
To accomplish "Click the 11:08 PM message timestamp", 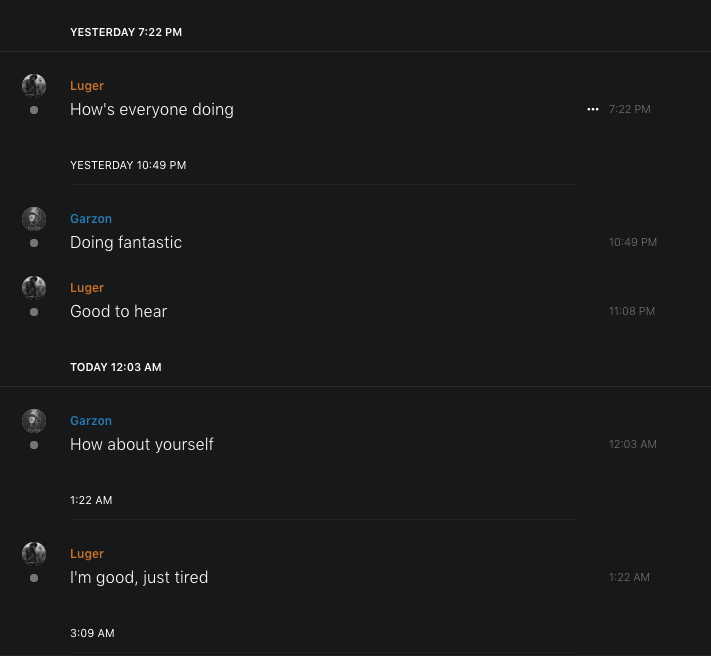I will (x=632, y=311).
